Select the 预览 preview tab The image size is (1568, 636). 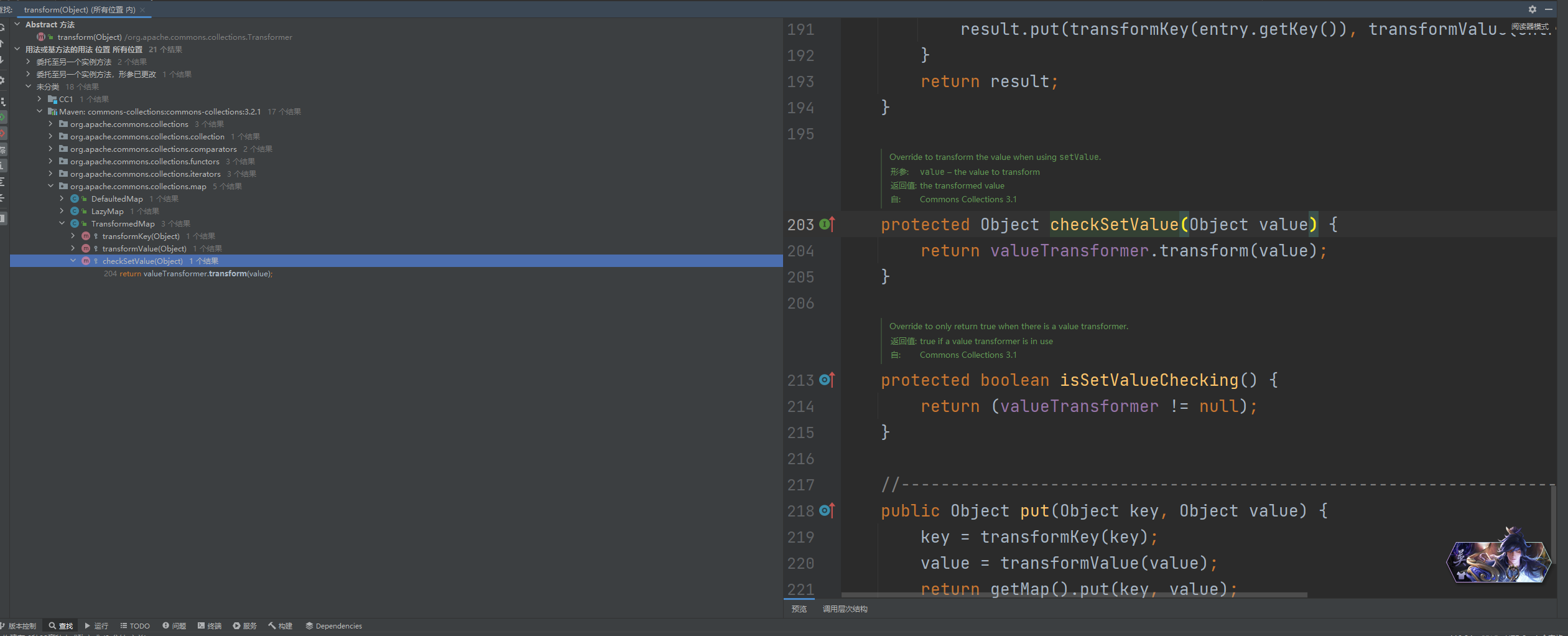coord(799,609)
